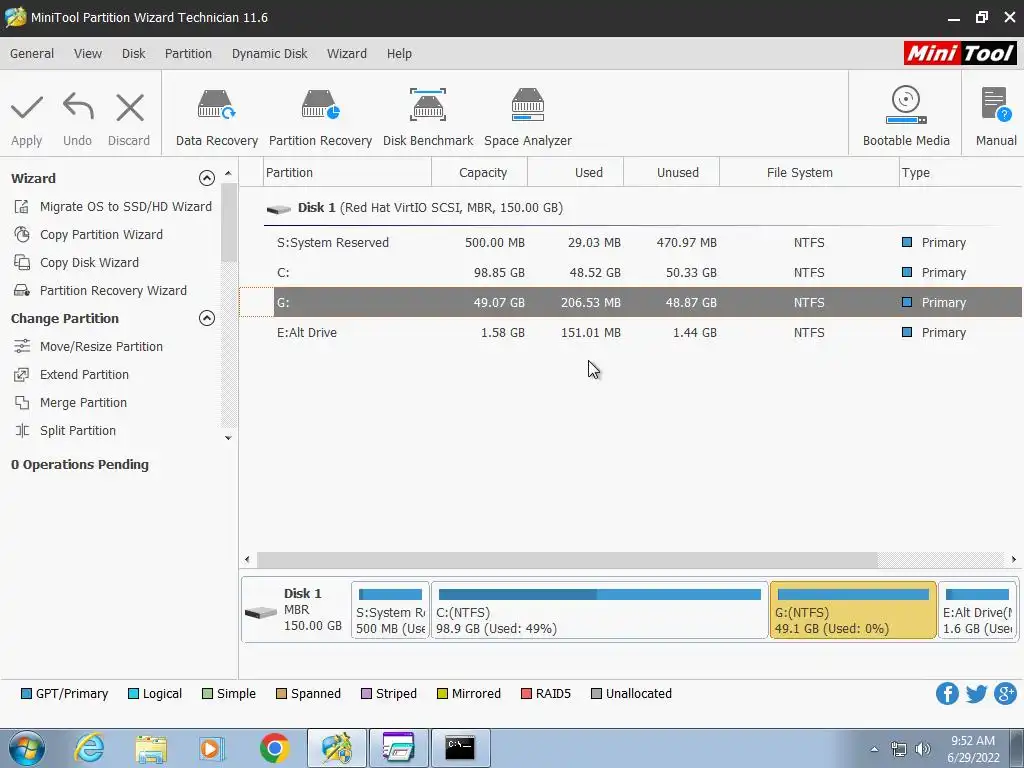Open the Wizard menu
This screenshot has height=768, width=1024.
[347, 54]
